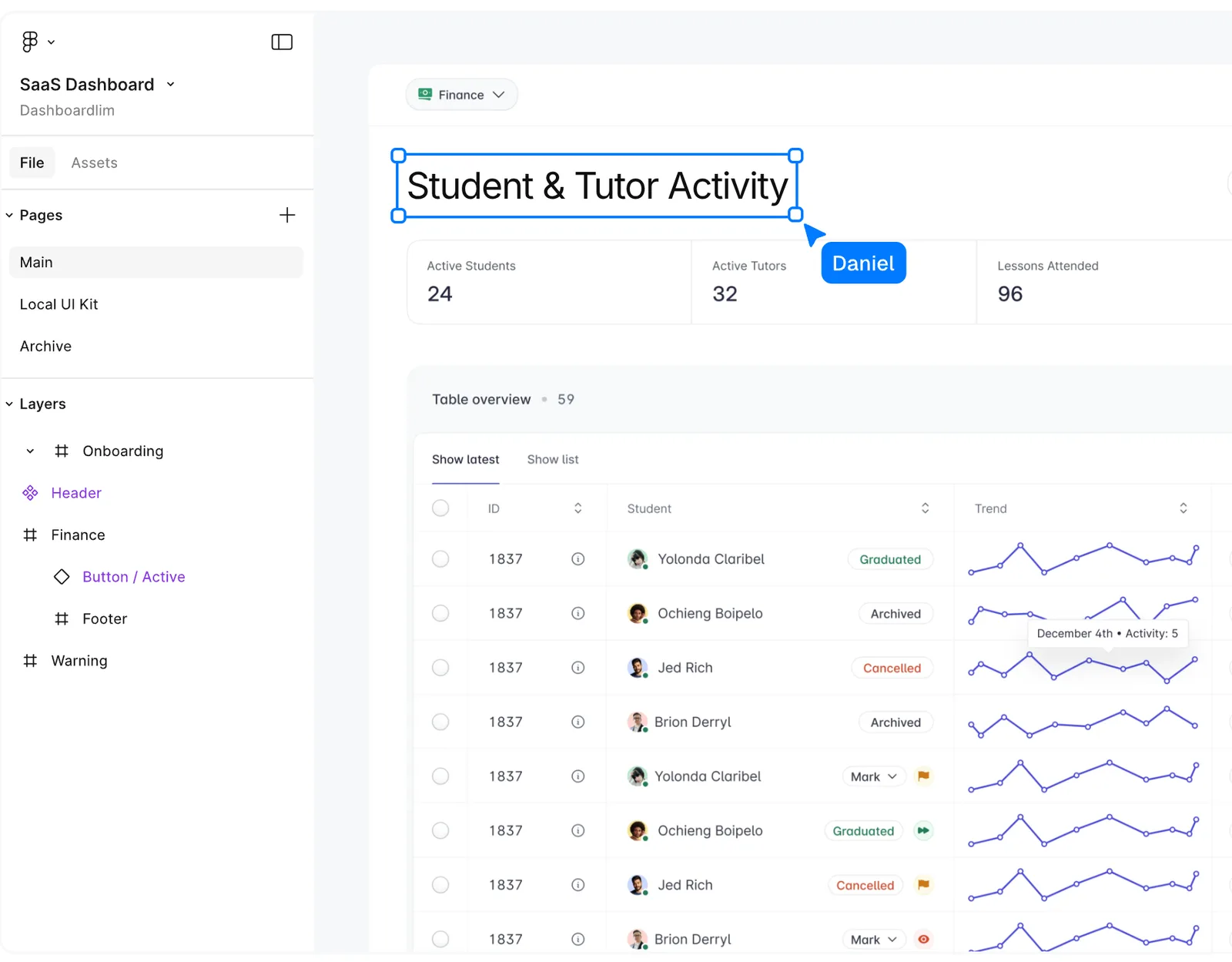The image size is (1232, 962).
Task: Select checkbox for second Jed Rich row
Action: click(440, 885)
